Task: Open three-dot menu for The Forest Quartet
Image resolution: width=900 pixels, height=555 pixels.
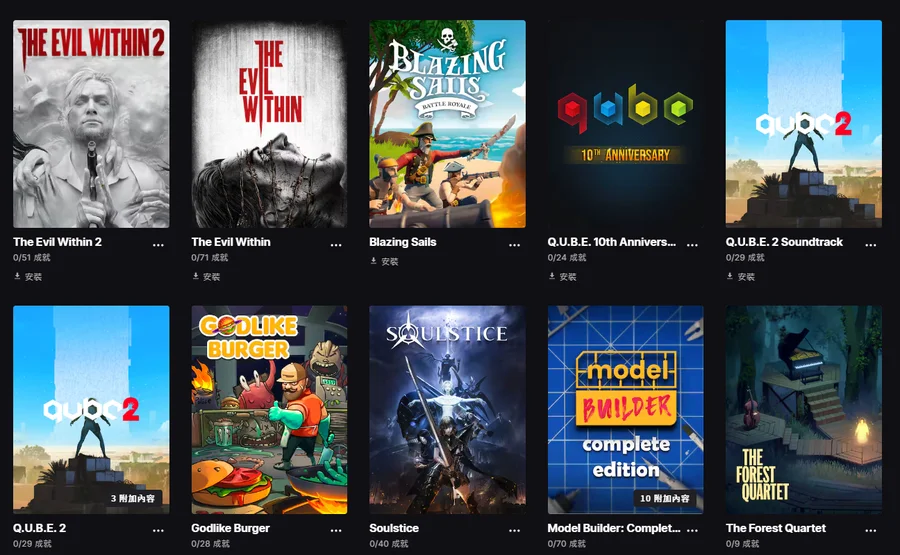Action: tap(871, 530)
